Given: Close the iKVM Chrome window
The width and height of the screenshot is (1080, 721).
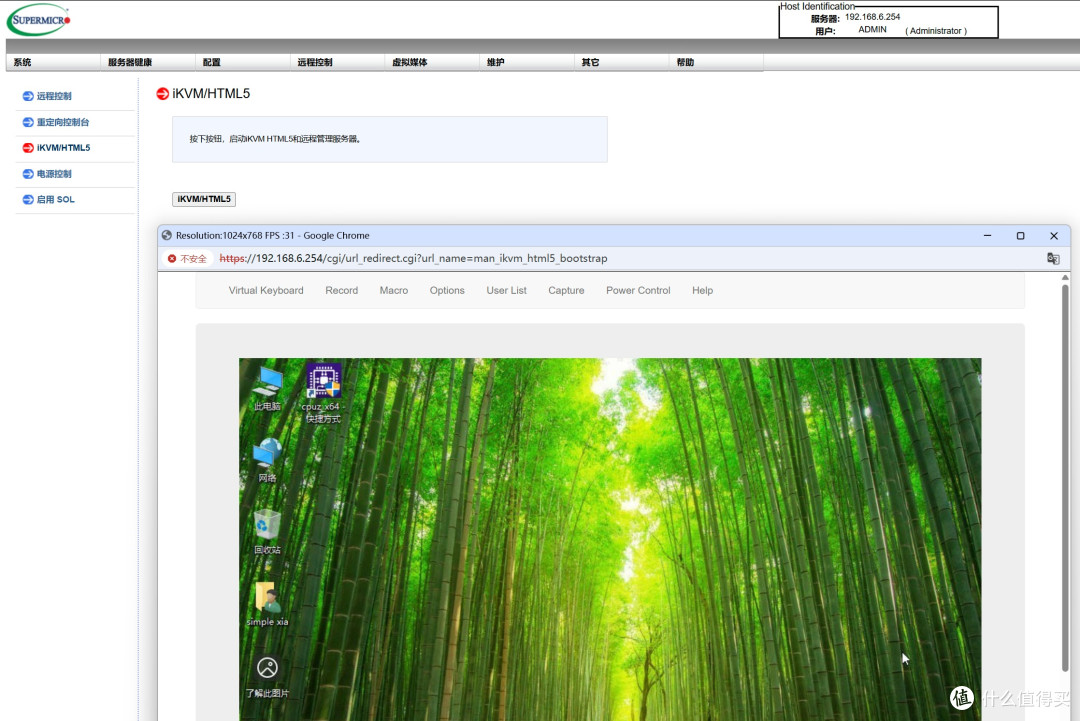Looking at the screenshot, I should click(1054, 236).
